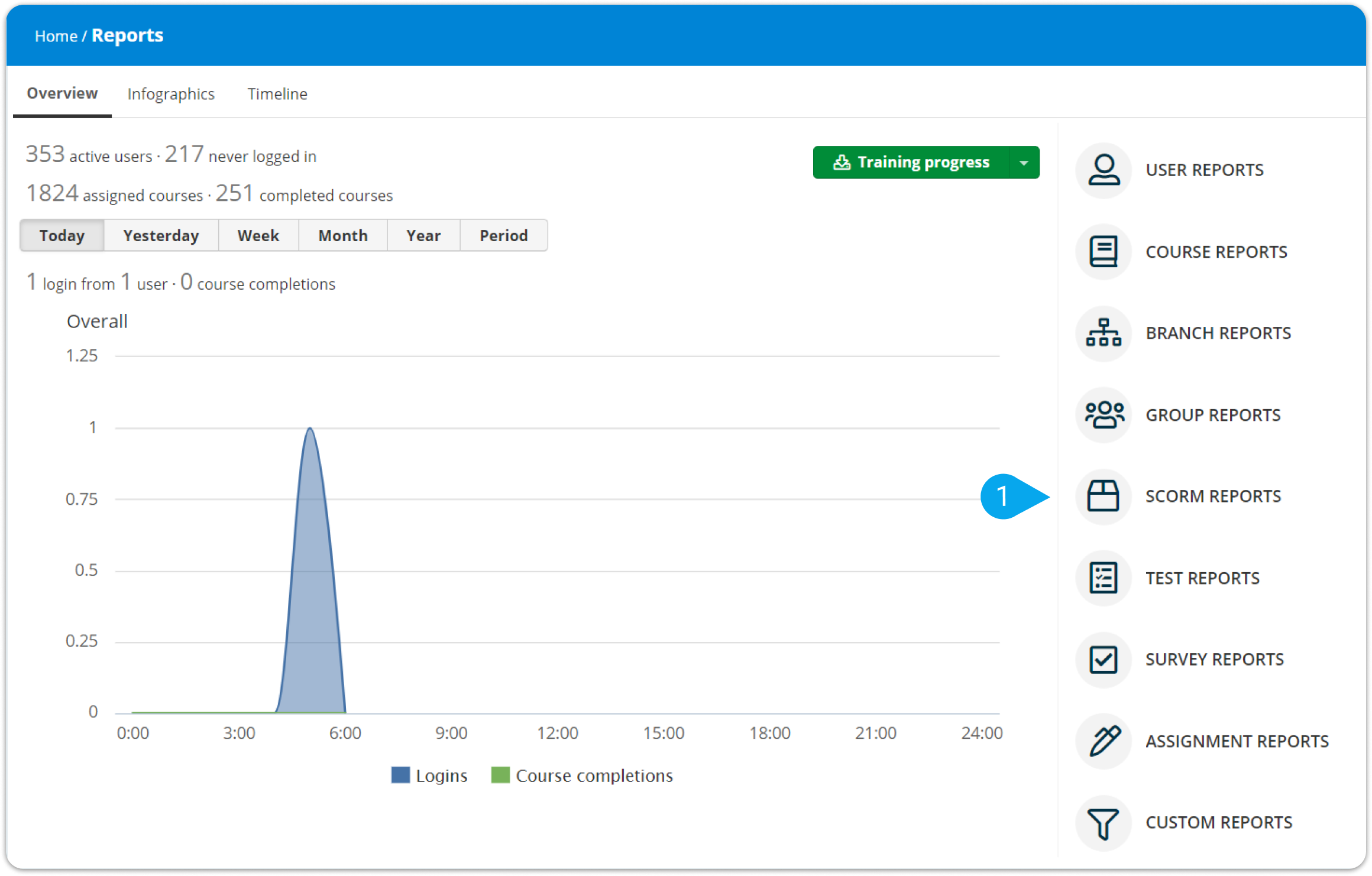Viewport: 1372px width, 876px height.
Task: Click the '217 never logged in' statistic
Action: coord(241,155)
